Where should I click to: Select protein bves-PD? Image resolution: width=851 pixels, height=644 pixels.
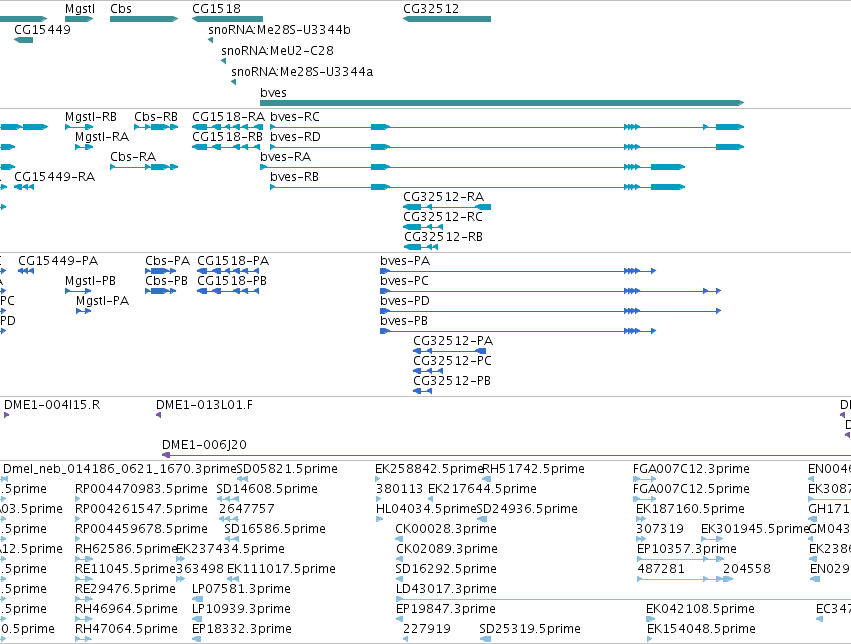click(x=550, y=311)
